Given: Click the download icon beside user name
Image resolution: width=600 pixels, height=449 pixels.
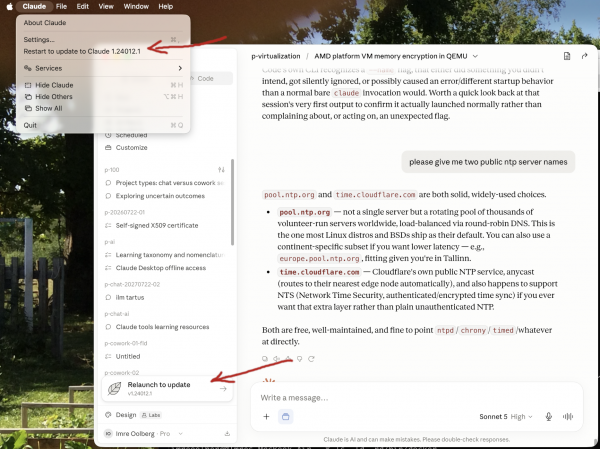Looking at the screenshot, I should [x=227, y=434].
